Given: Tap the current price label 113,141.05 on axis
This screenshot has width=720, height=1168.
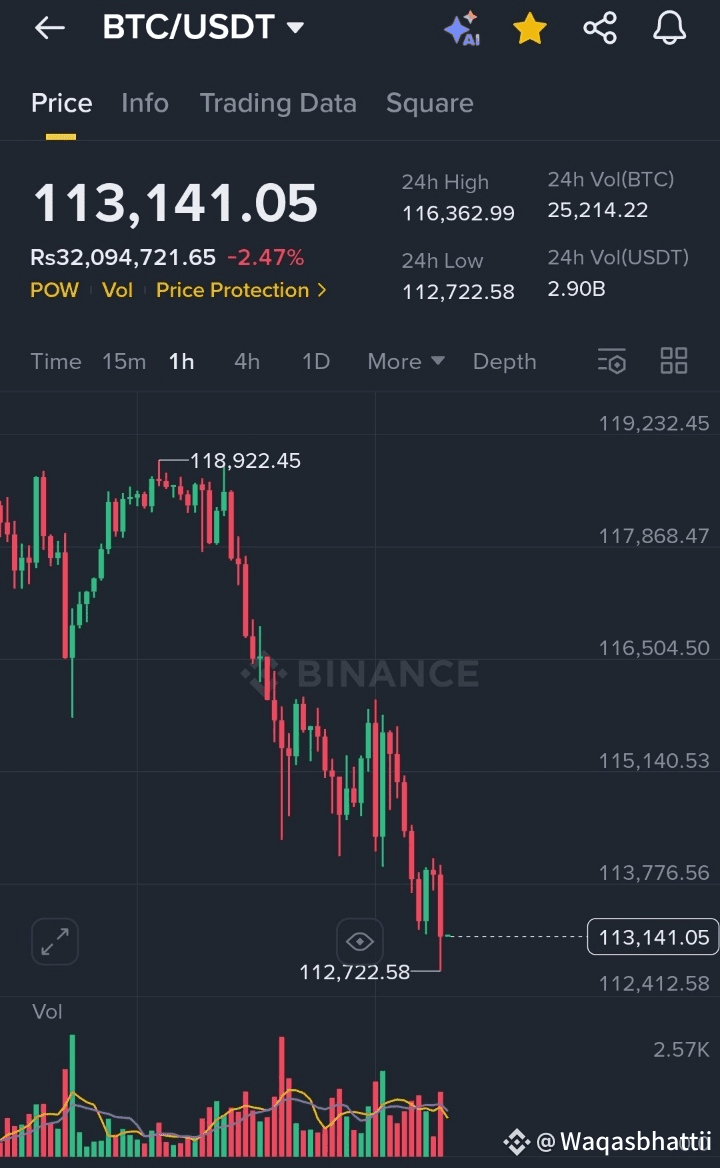Looking at the screenshot, I should pos(653,937).
